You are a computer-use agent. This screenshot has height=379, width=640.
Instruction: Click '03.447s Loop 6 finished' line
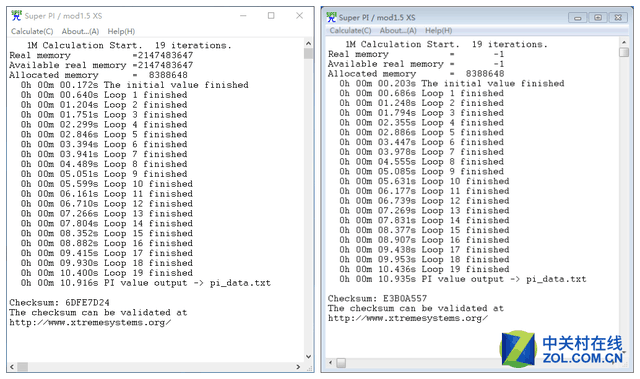(x=422, y=142)
